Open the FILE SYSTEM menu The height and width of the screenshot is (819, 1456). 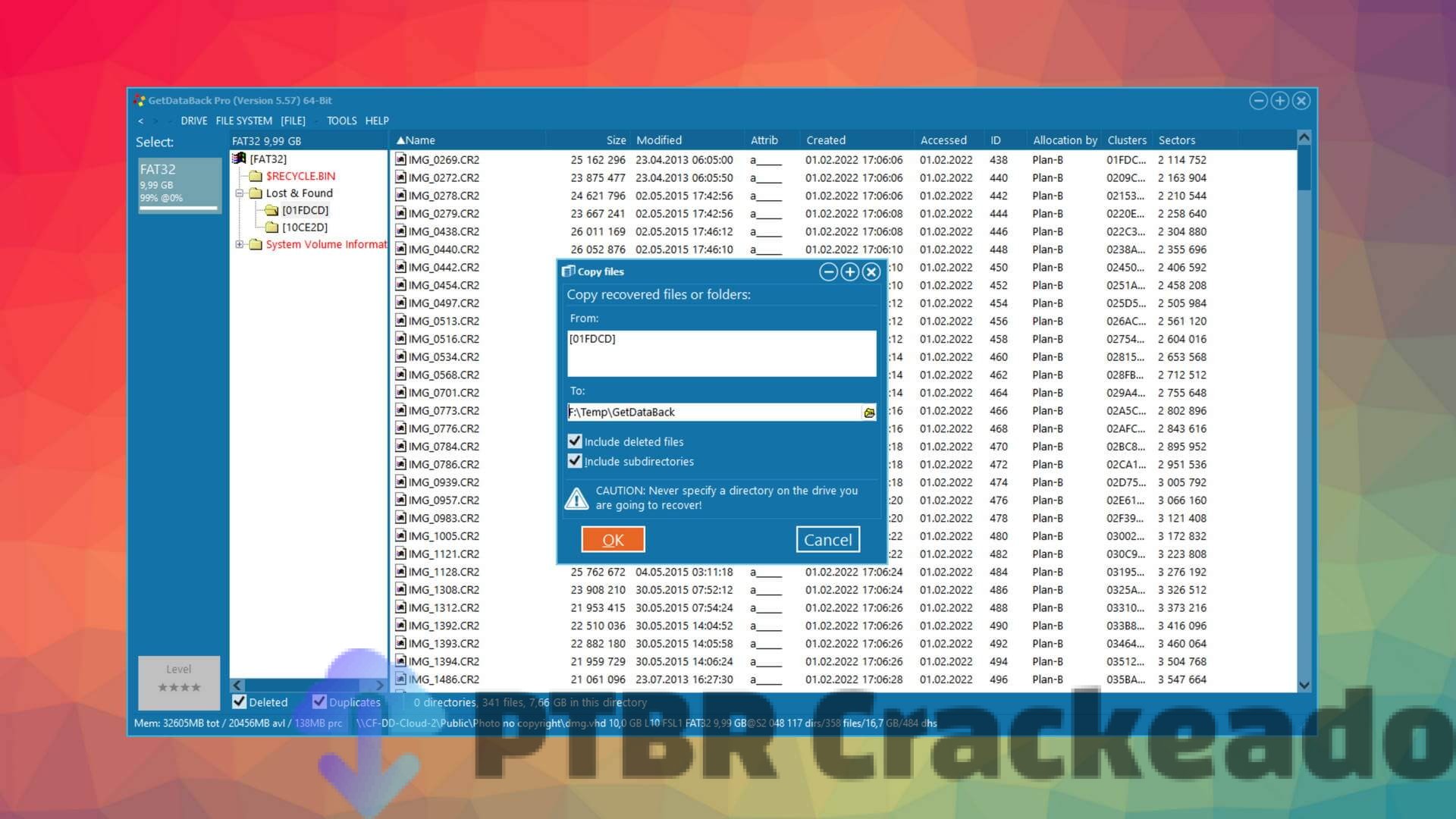243,121
